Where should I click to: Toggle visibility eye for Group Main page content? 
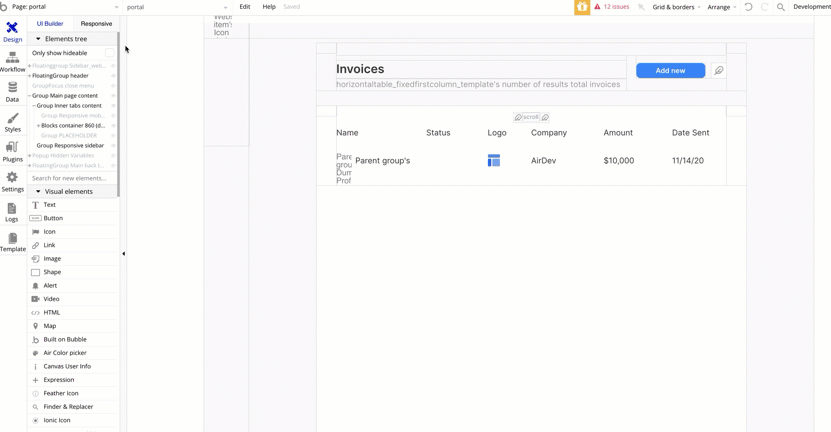coord(113,96)
